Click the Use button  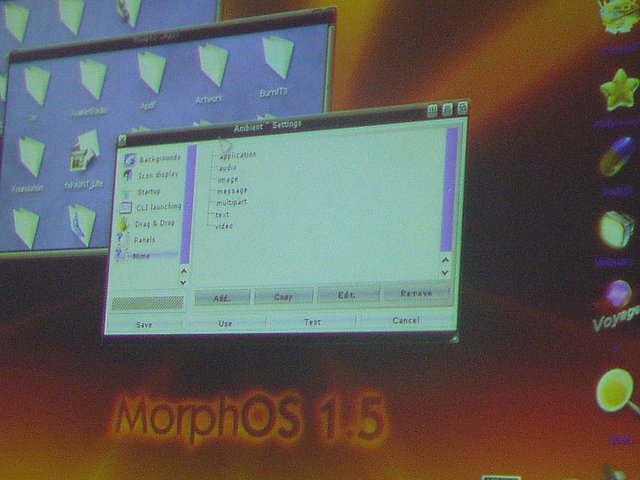point(225,323)
